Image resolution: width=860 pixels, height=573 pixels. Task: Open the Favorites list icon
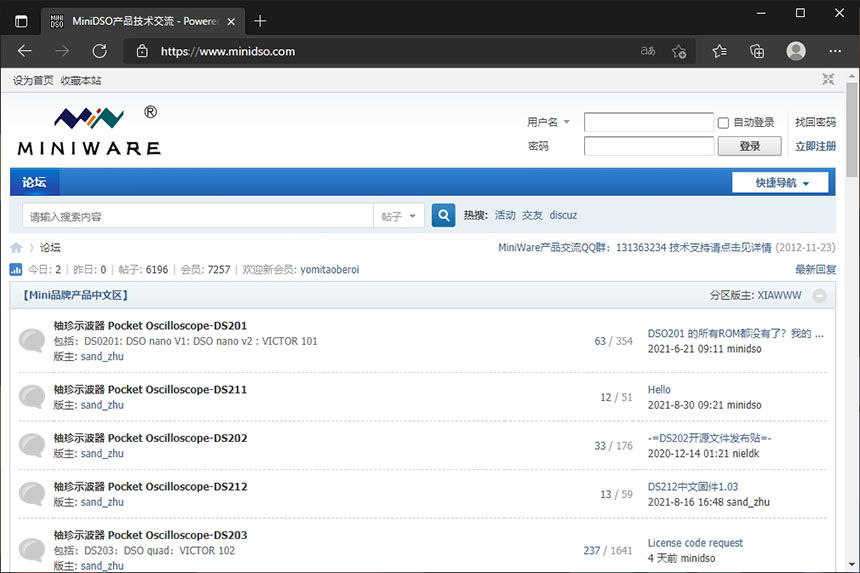tap(720, 51)
